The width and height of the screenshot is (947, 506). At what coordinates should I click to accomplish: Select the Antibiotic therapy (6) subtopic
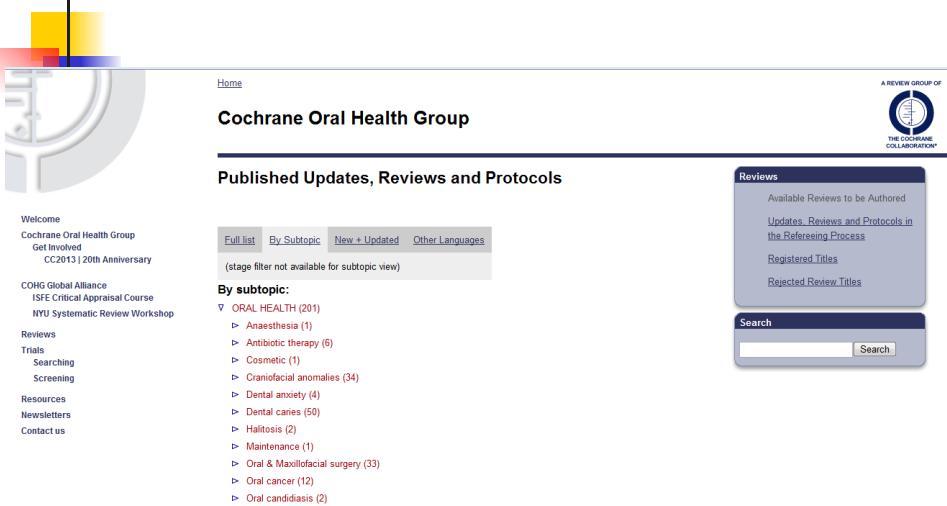[x=289, y=343]
